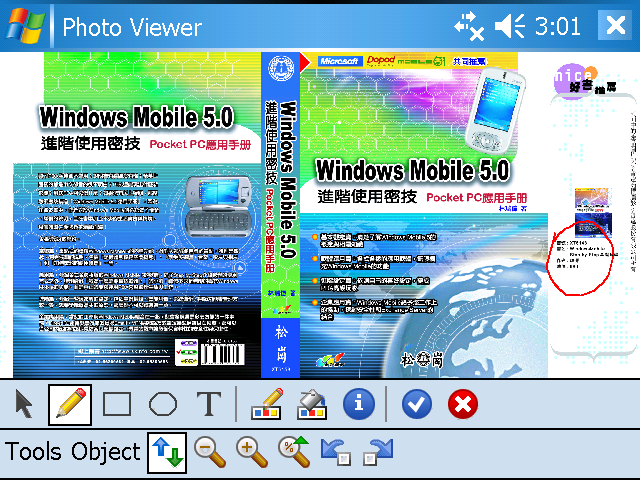640x480 pixels.
Task: Select the arrow pointer tool
Action: click(24, 404)
